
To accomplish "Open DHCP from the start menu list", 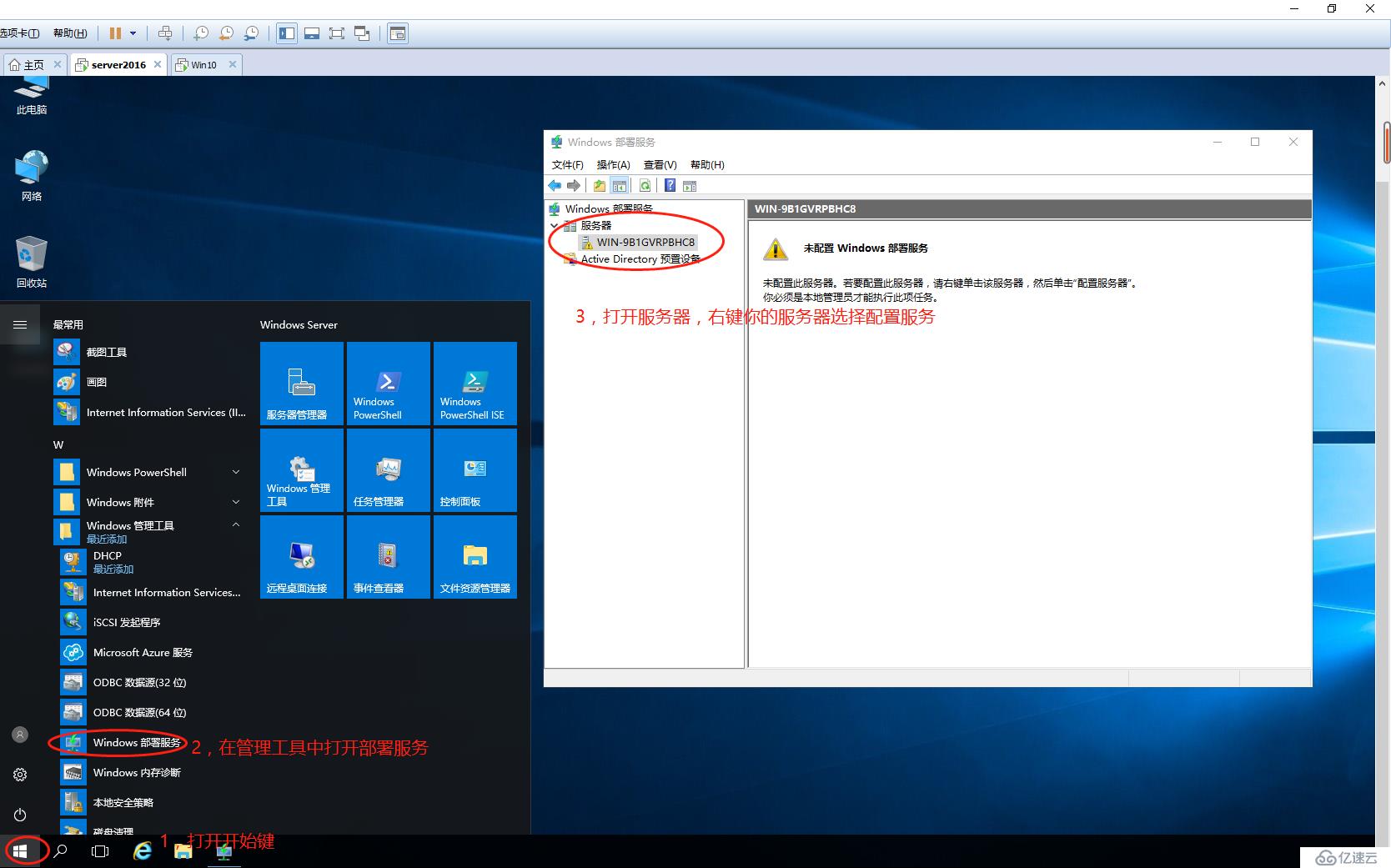I will [x=152, y=562].
